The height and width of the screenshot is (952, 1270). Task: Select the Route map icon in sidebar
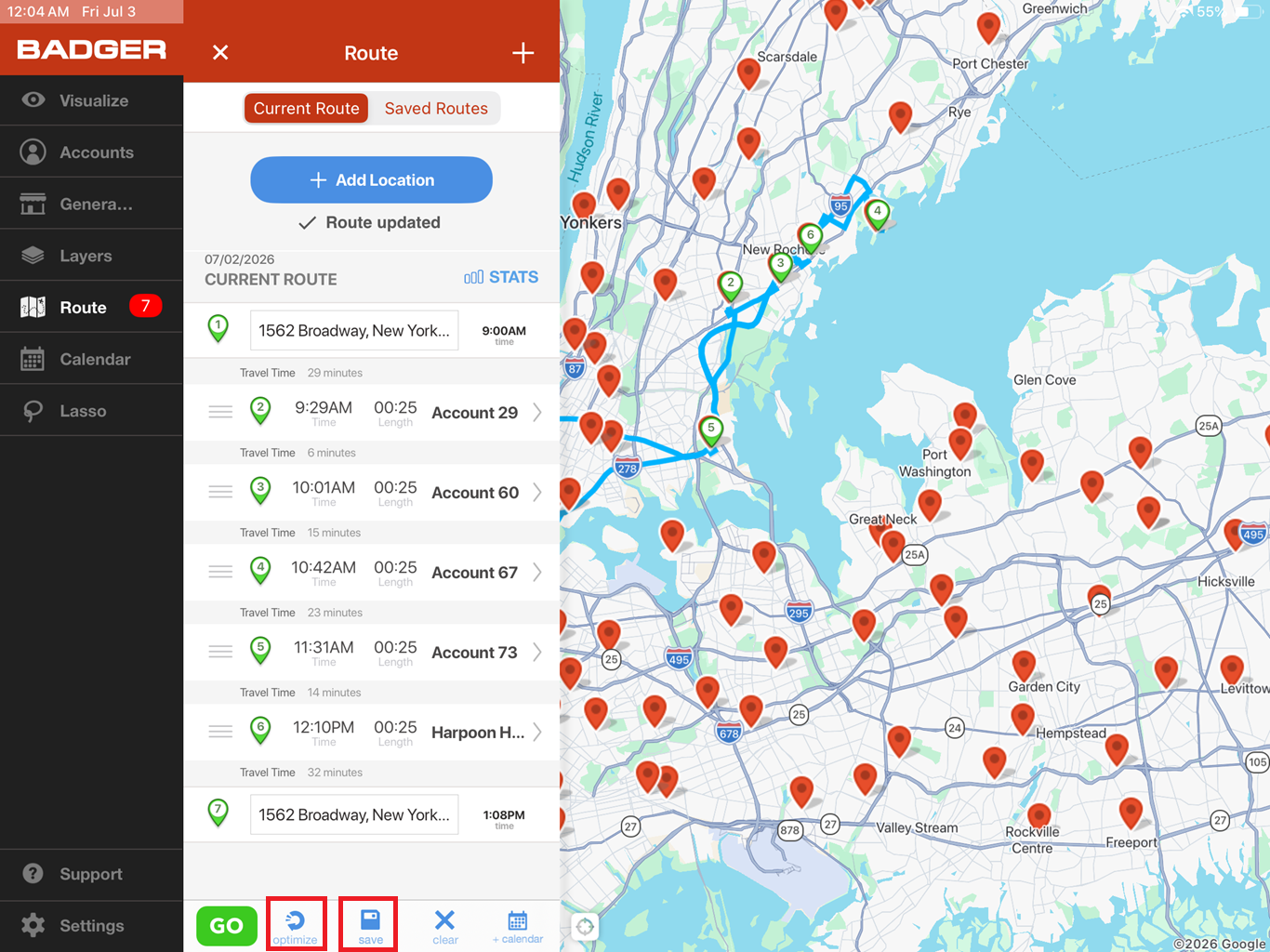33,308
